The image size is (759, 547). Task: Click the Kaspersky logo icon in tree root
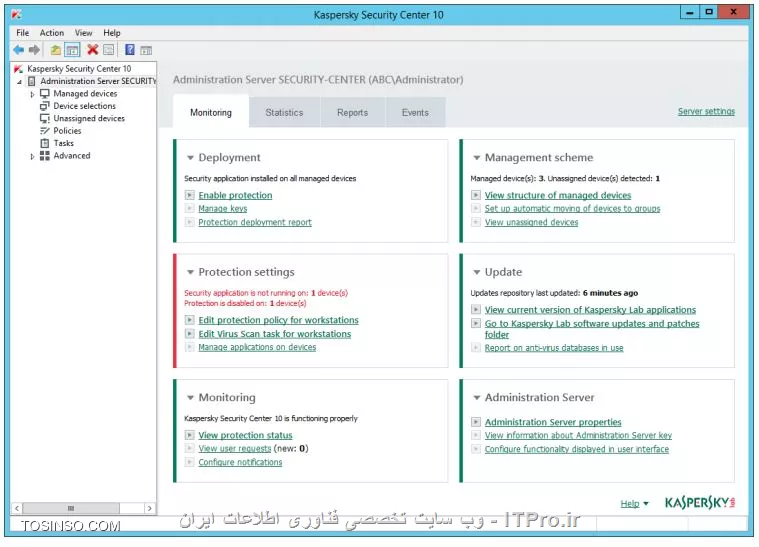[18, 69]
